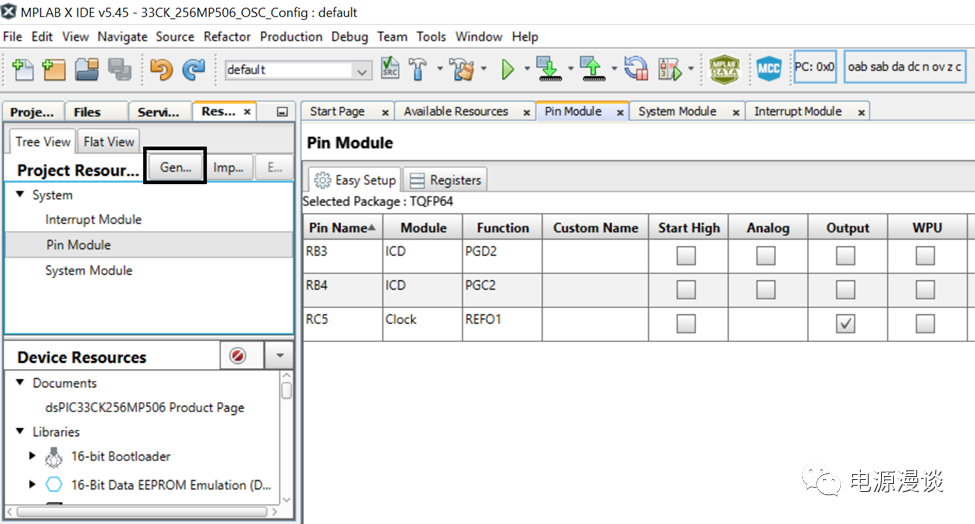Click the Generate button in Project Resources
This screenshot has width=975, height=524.
point(175,167)
